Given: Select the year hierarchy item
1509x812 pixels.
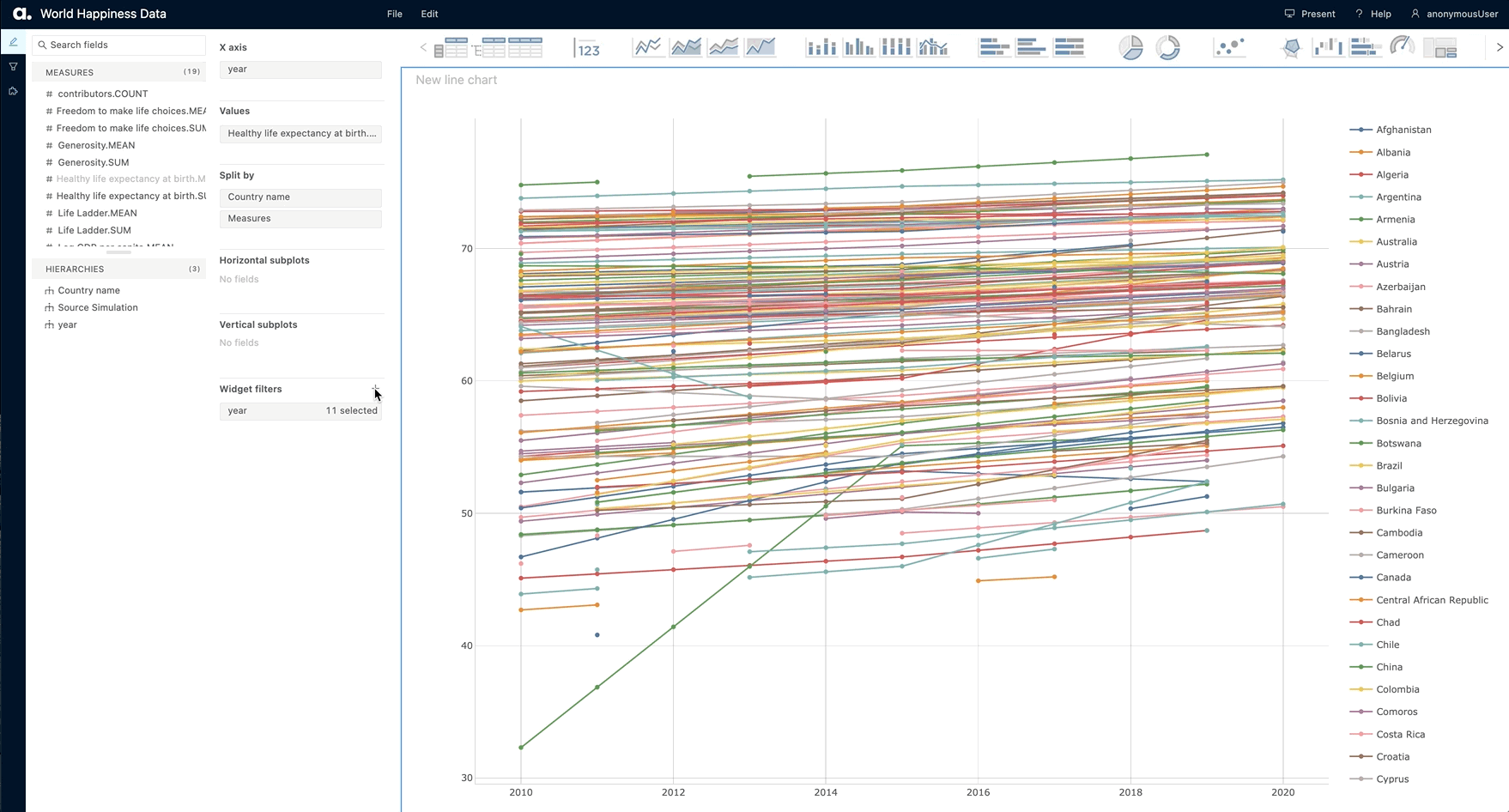Looking at the screenshot, I should click(x=67, y=324).
